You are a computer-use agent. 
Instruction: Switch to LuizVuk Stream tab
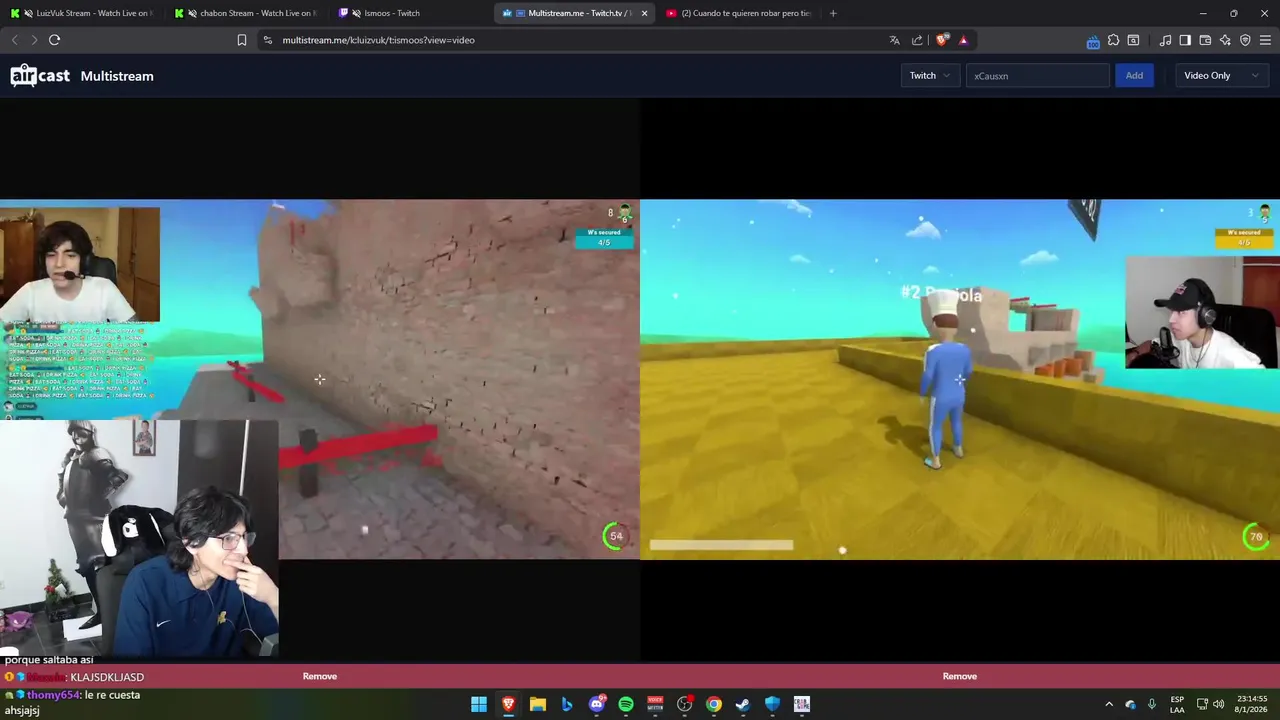[82, 13]
